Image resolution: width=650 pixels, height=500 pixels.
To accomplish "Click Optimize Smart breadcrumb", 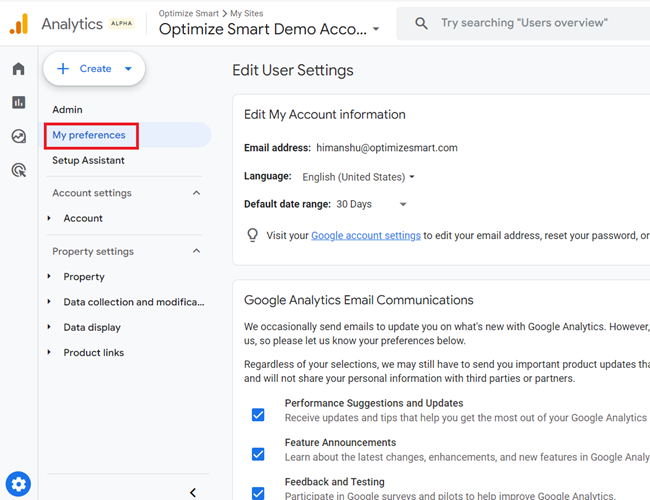I will [x=188, y=13].
